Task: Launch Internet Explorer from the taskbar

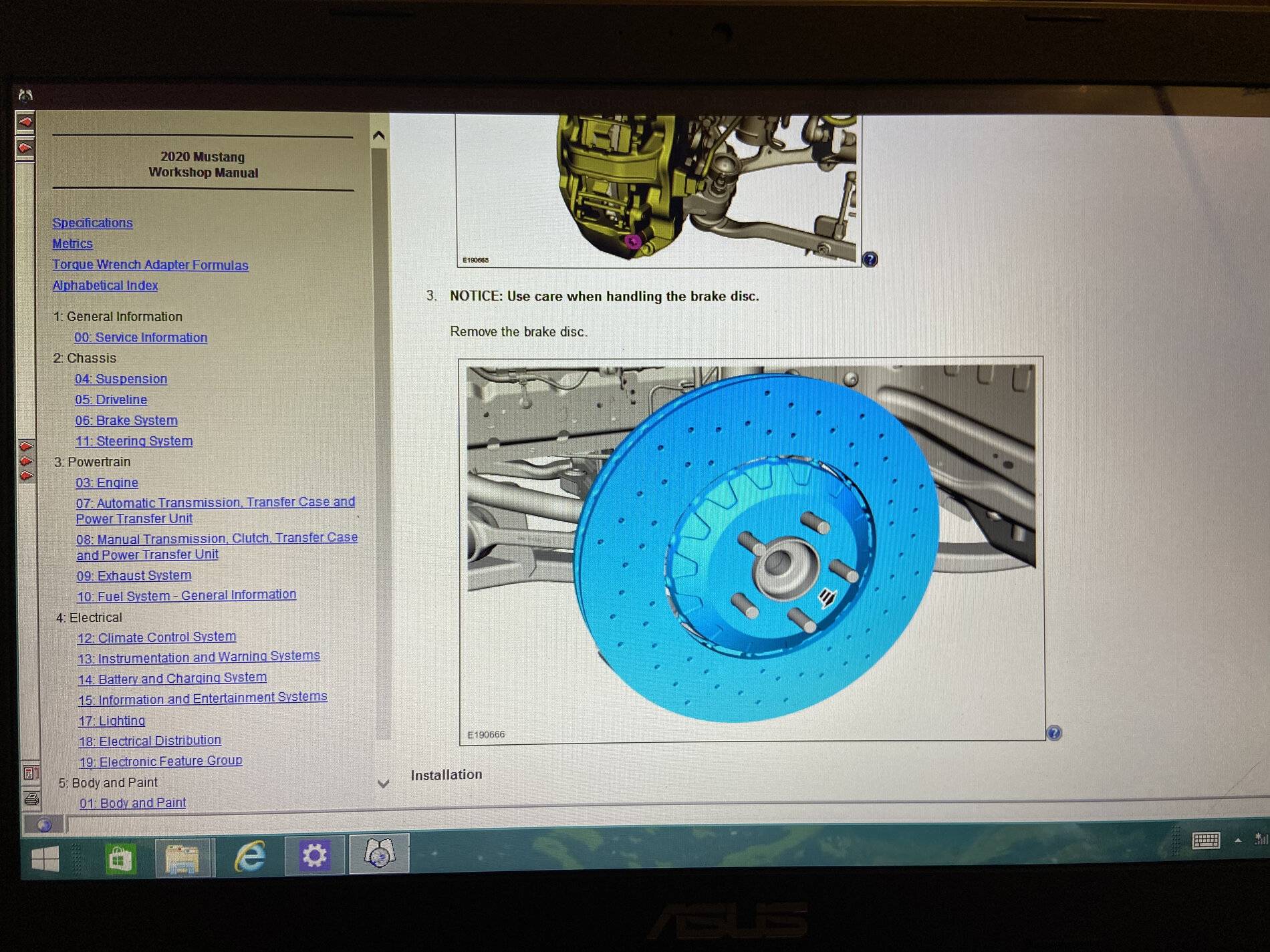Action: pyautogui.click(x=249, y=856)
